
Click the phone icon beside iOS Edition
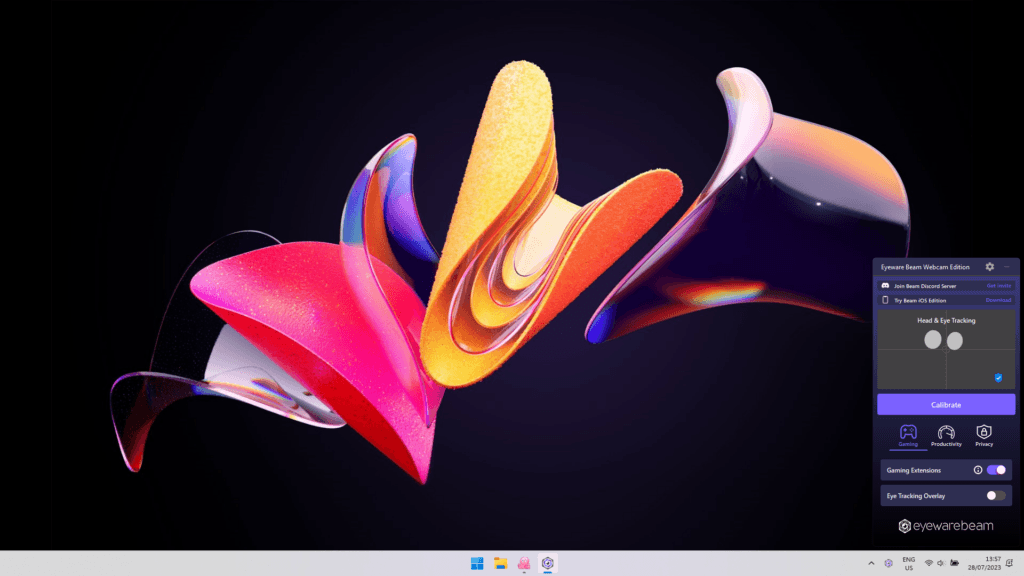[x=885, y=300]
